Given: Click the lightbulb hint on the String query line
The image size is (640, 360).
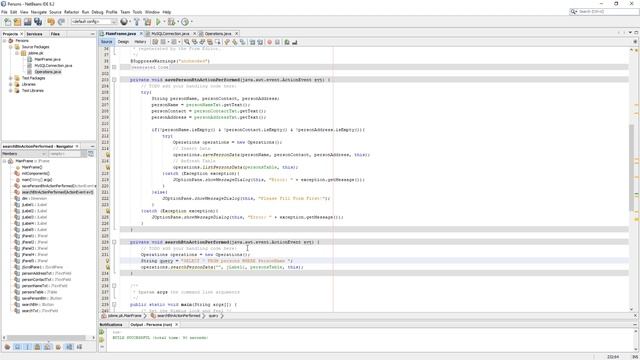Looking at the screenshot, I should [108, 260].
